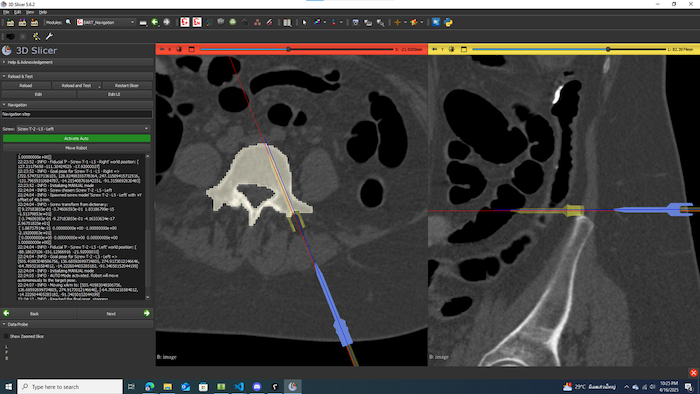This screenshot has width=700, height=394.
Task: Collapse the Navigation section
Action: point(77,105)
